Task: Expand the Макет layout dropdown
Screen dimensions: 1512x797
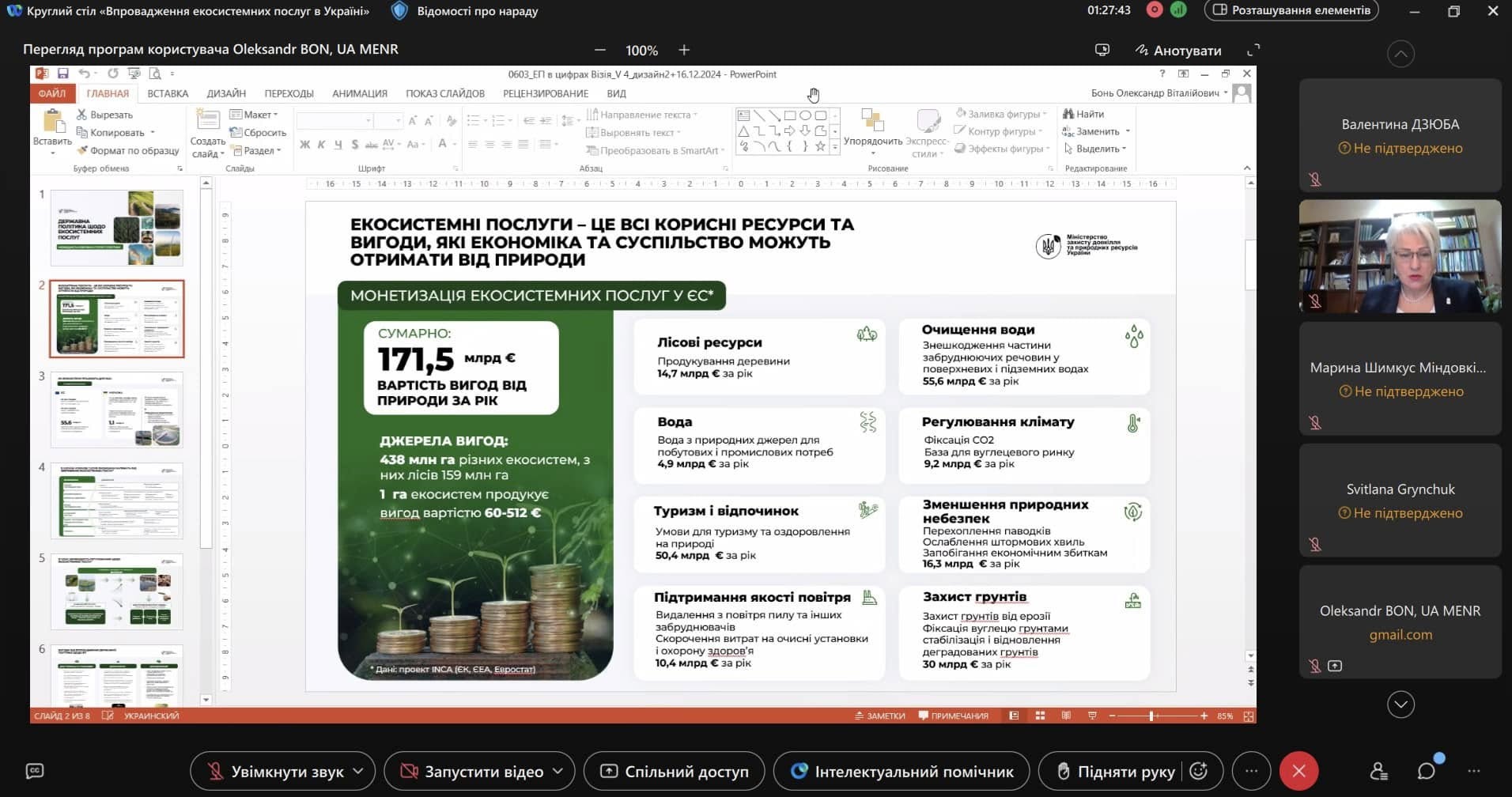Action: [253, 115]
